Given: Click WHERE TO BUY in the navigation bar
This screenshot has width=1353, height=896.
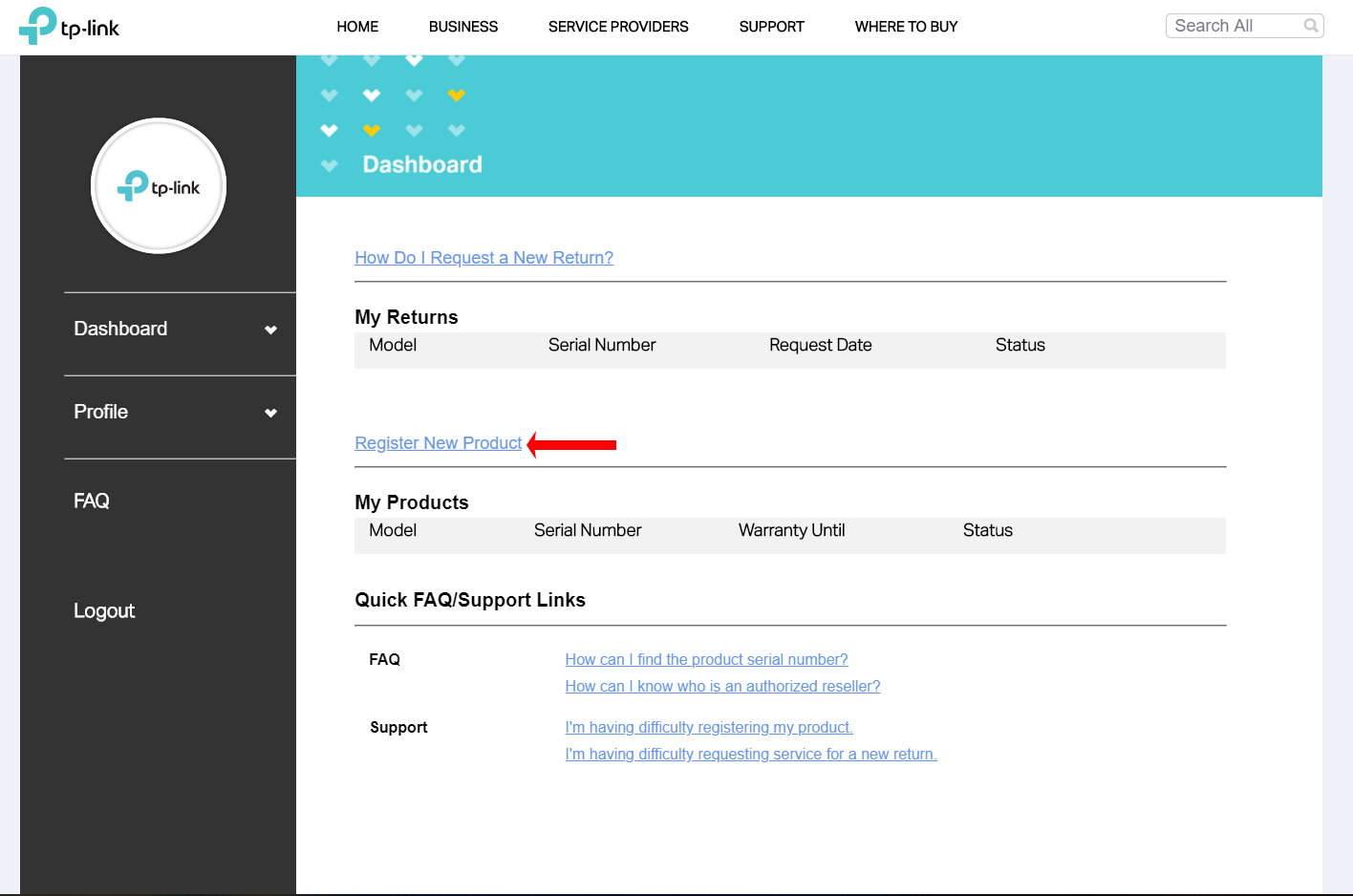Looking at the screenshot, I should coord(906,27).
